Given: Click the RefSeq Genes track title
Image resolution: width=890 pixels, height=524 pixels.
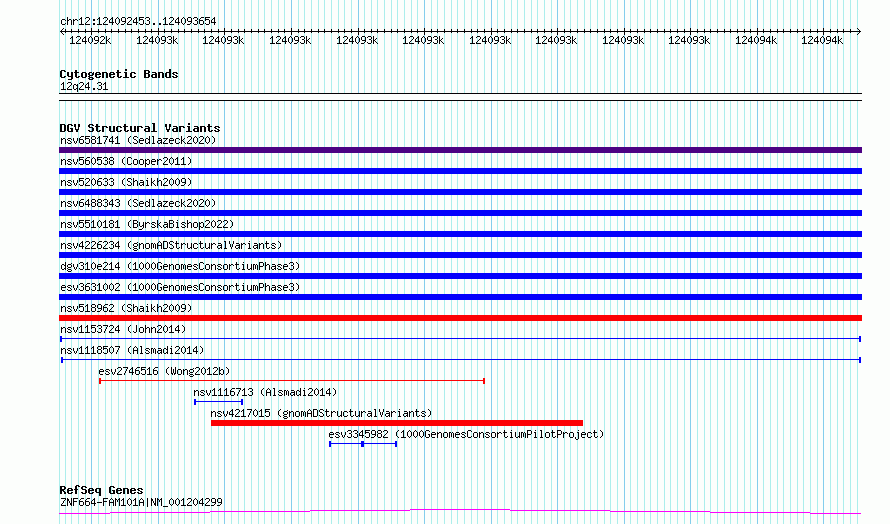Looking at the screenshot, I should pos(101,490).
